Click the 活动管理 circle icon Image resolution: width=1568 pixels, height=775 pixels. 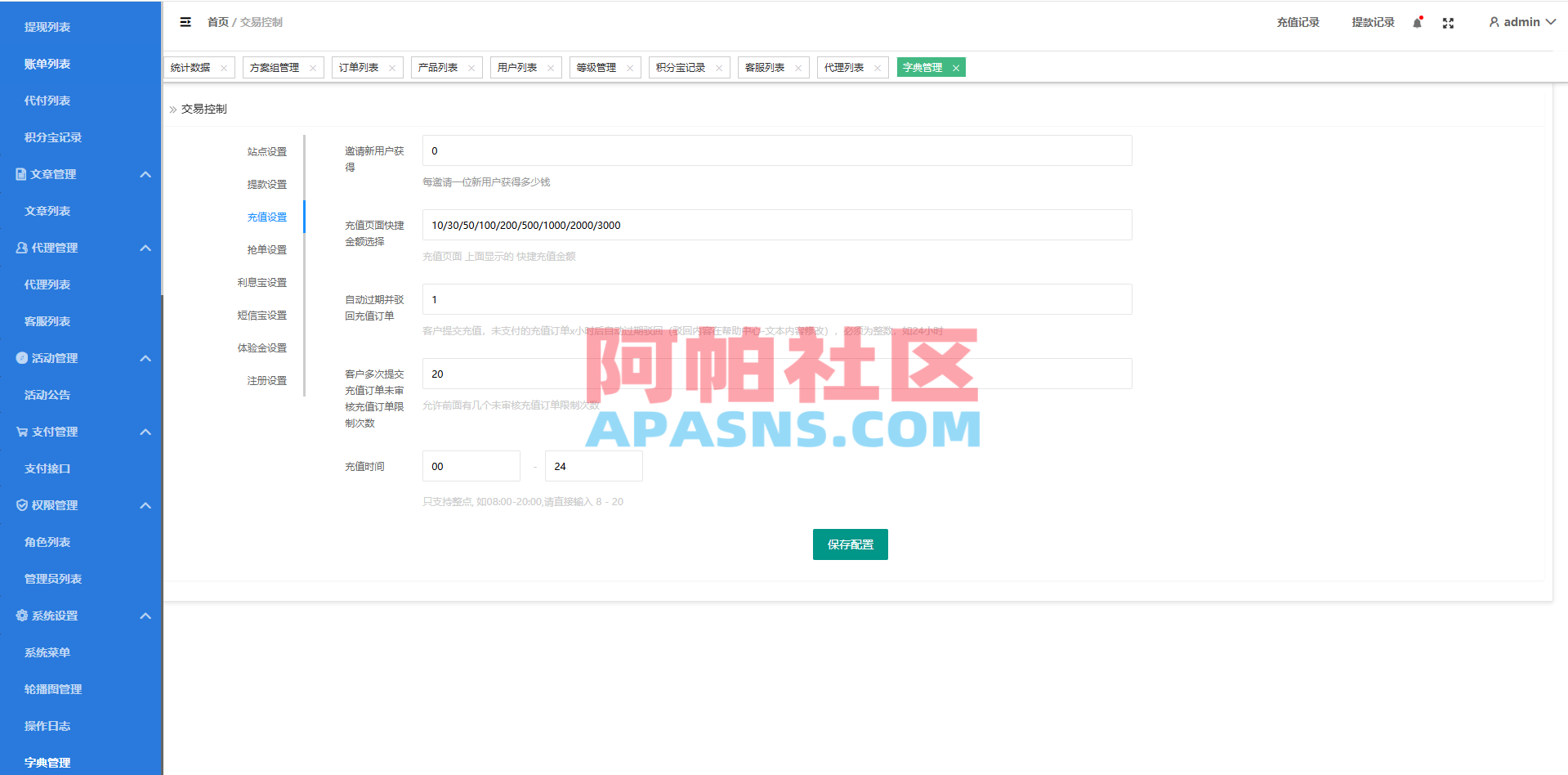tap(21, 358)
